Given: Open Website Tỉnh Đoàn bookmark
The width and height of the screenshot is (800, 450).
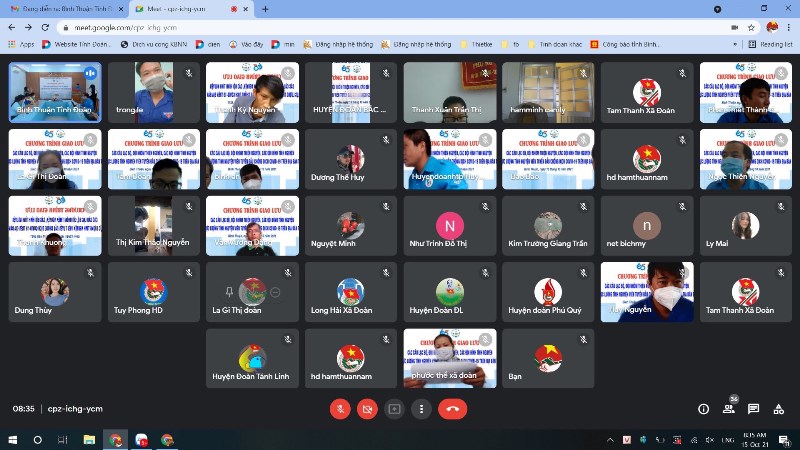Looking at the screenshot, I should click(x=80, y=44).
